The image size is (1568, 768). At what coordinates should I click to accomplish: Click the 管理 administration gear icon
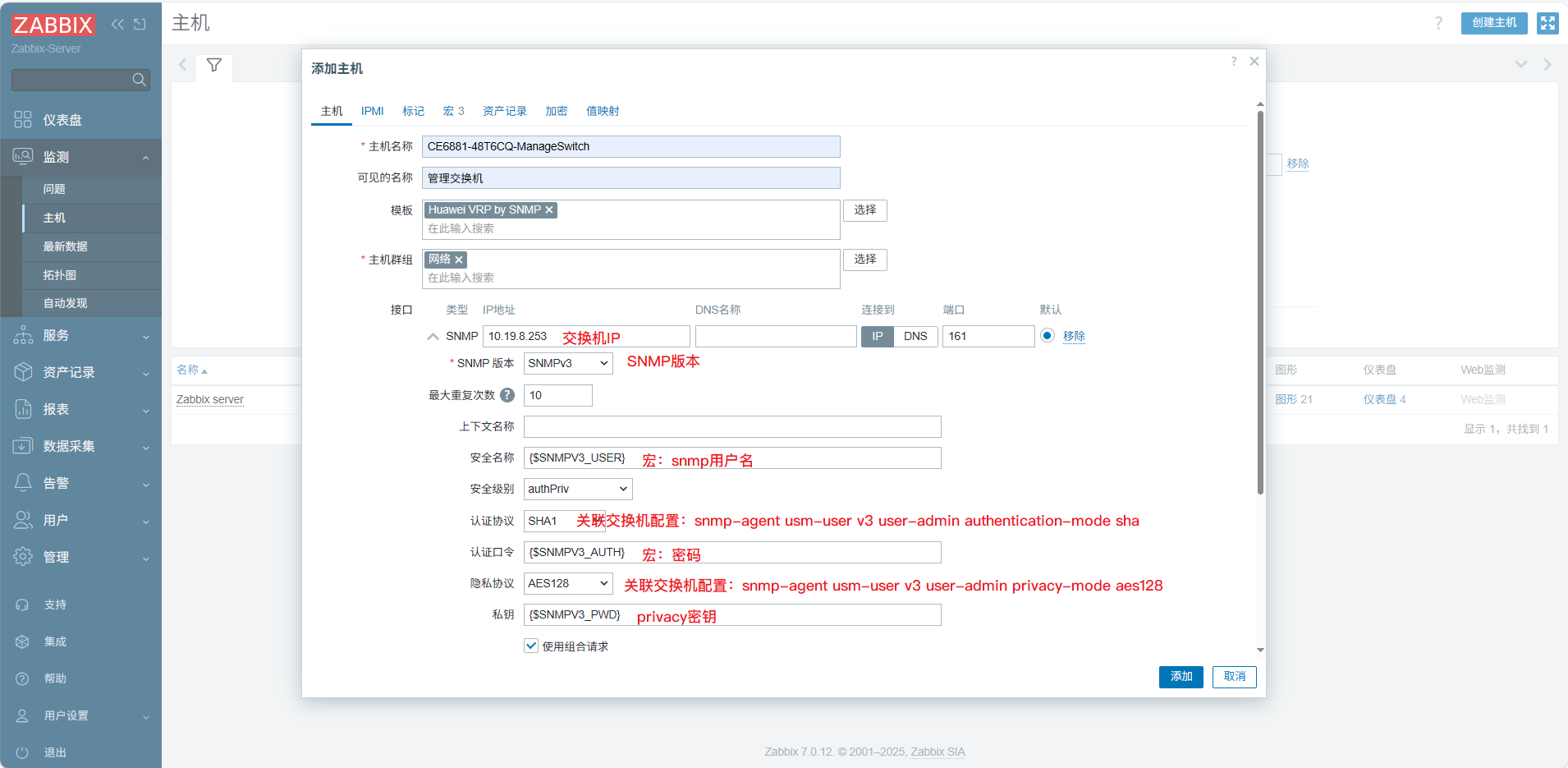point(23,557)
